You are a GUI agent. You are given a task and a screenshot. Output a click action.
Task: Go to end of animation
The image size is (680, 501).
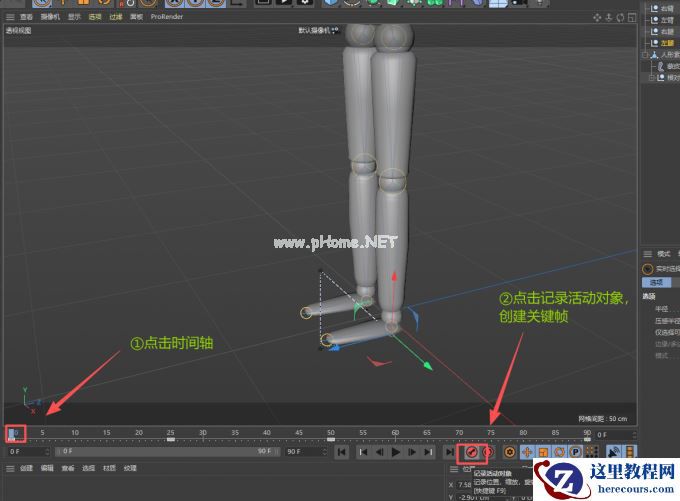(450, 452)
